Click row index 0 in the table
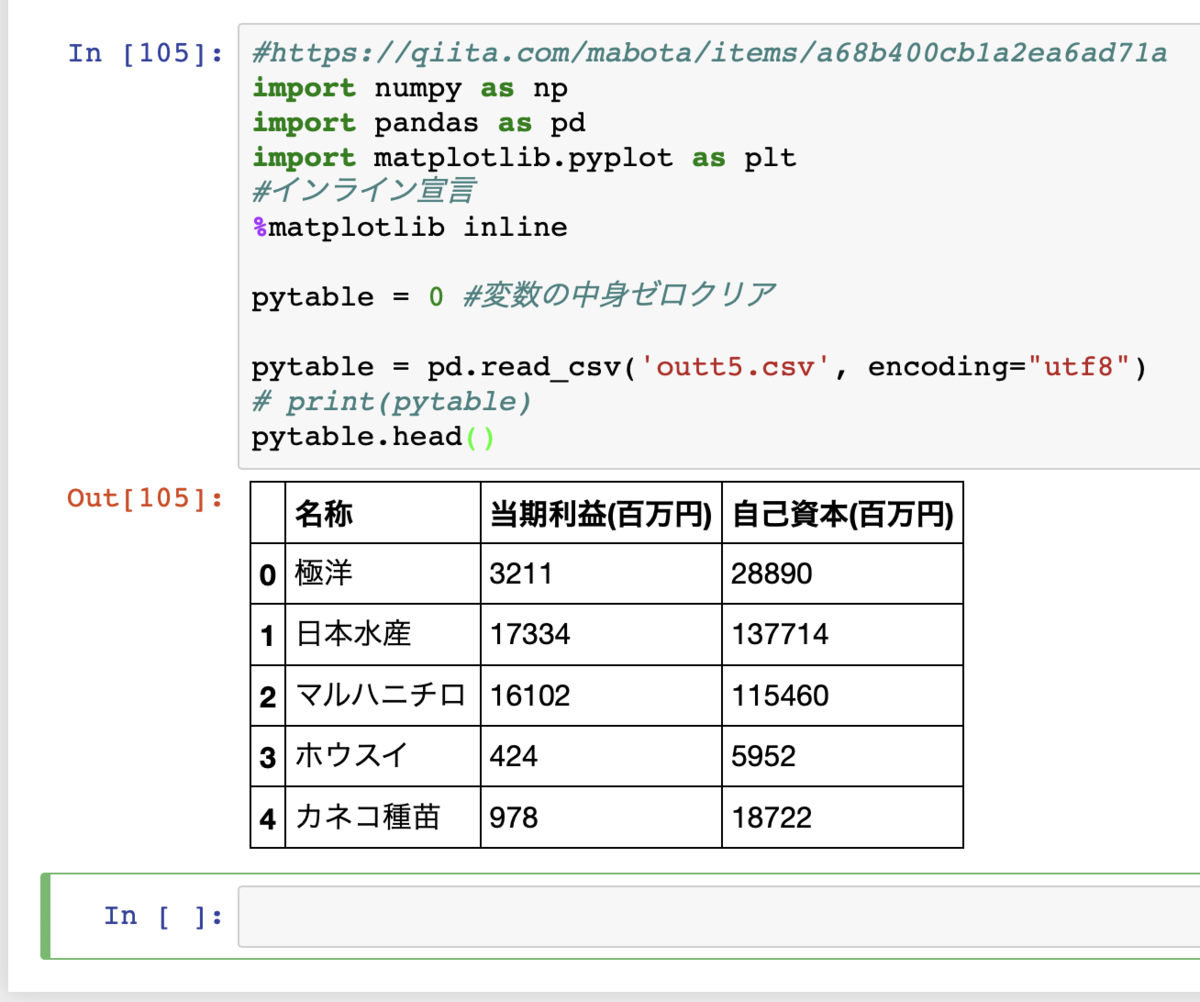 (x=266, y=573)
